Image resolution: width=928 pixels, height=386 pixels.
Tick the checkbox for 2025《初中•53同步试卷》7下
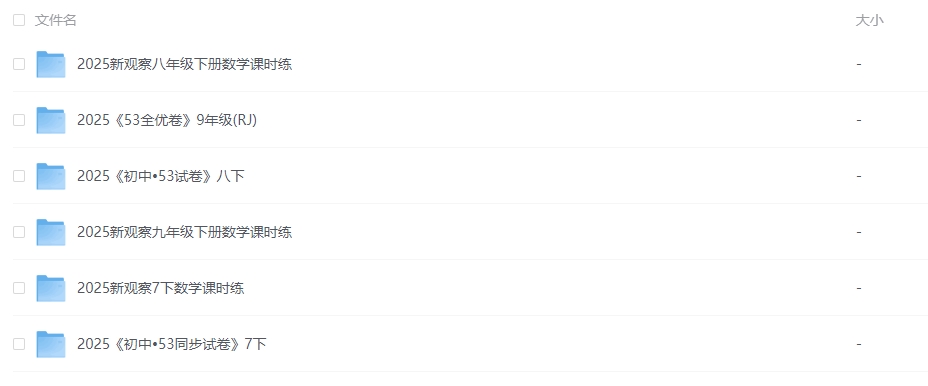coord(19,344)
